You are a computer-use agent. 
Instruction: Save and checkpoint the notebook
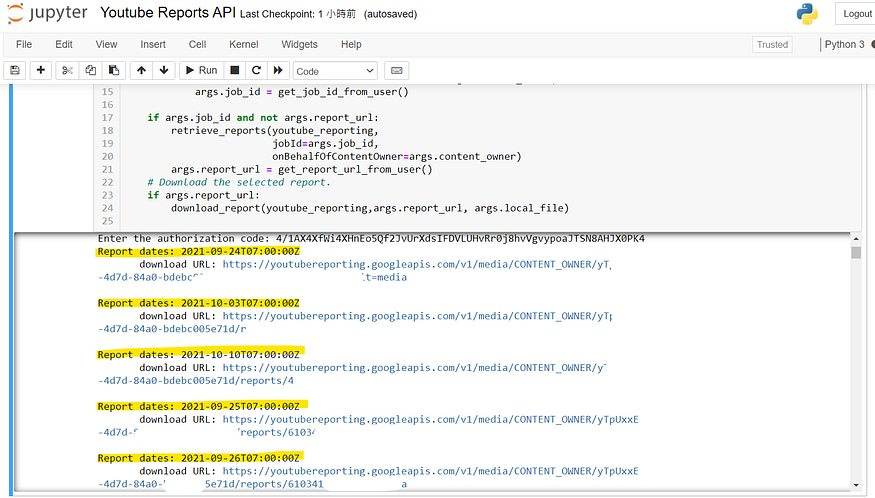(x=15, y=70)
